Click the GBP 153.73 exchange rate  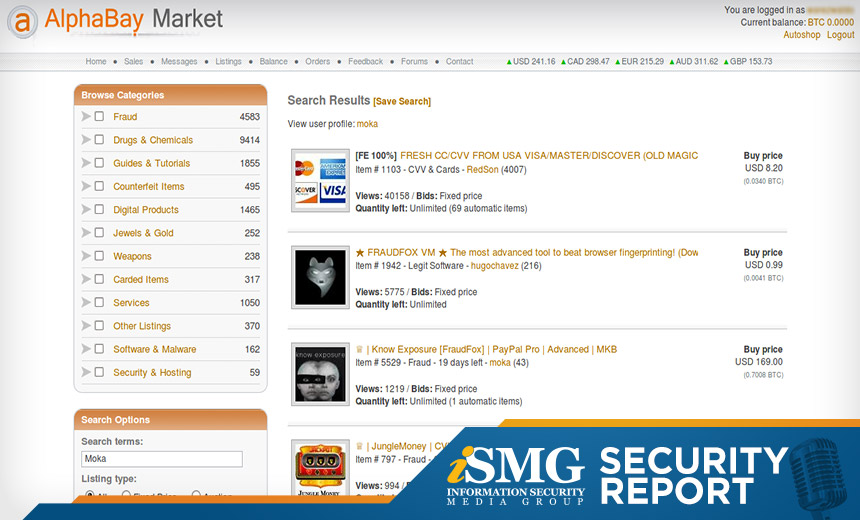(748, 61)
